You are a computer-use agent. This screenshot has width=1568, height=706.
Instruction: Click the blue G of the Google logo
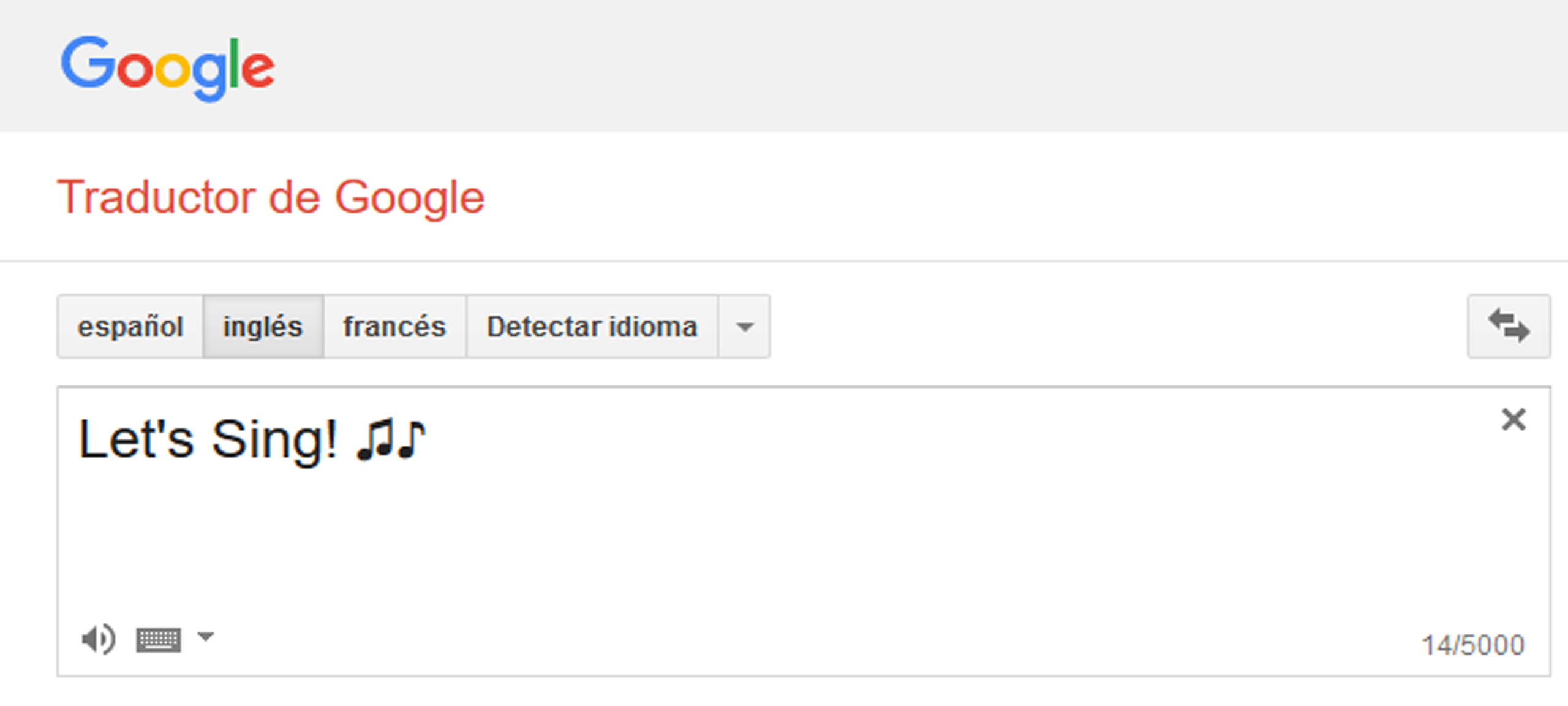click(88, 62)
